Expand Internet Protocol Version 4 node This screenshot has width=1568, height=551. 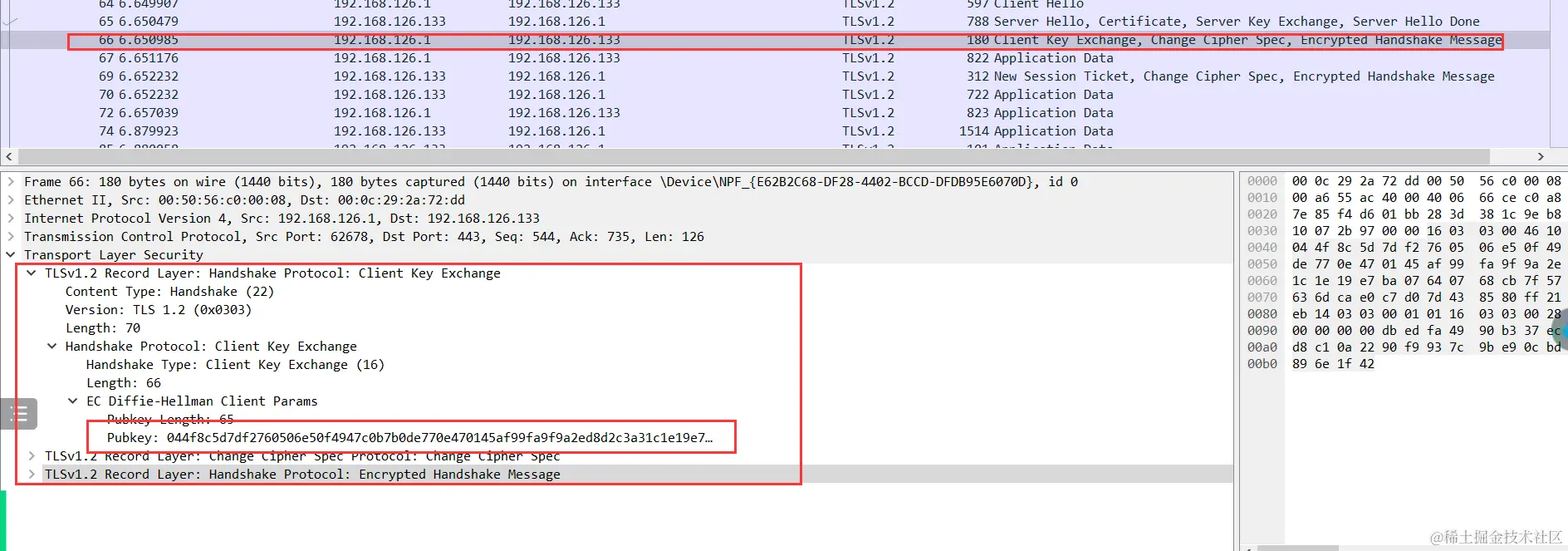tap(10, 218)
